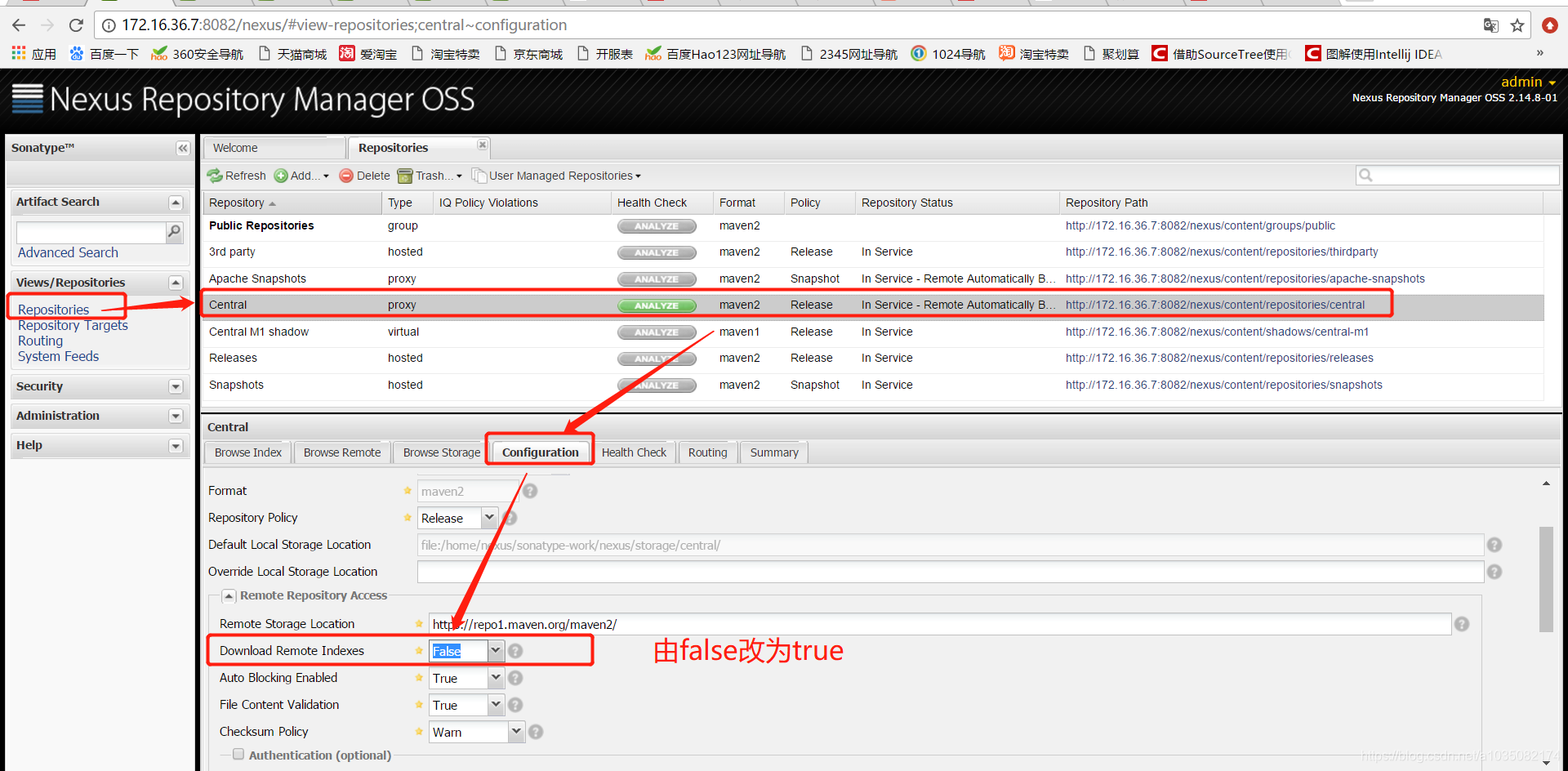Open the apache-snapshots repository URL
1568x771 pixels.
pyautogui.click(x=1245, y=279)
